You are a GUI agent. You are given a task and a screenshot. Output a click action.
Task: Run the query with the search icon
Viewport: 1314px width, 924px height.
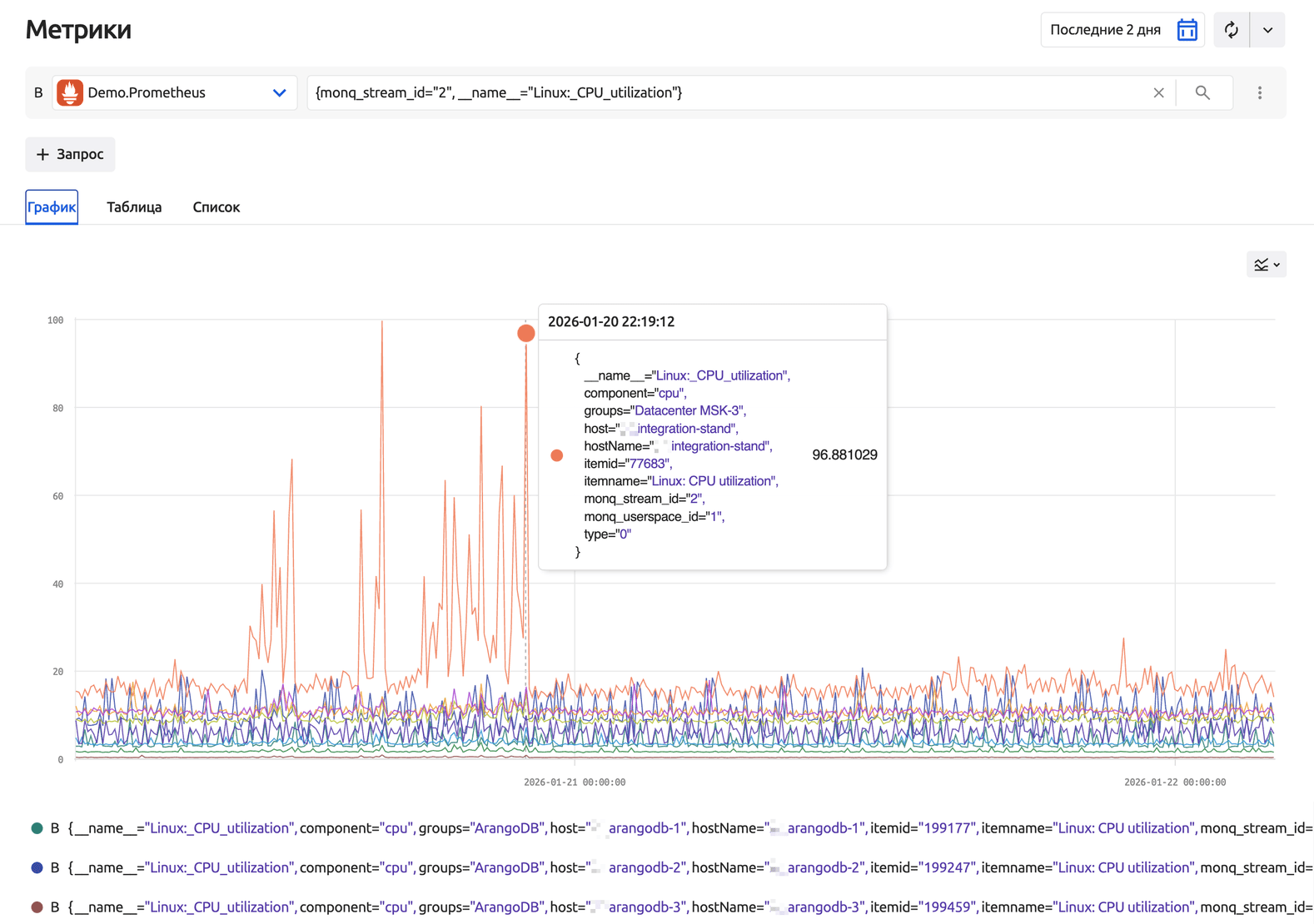[1202, 92]
